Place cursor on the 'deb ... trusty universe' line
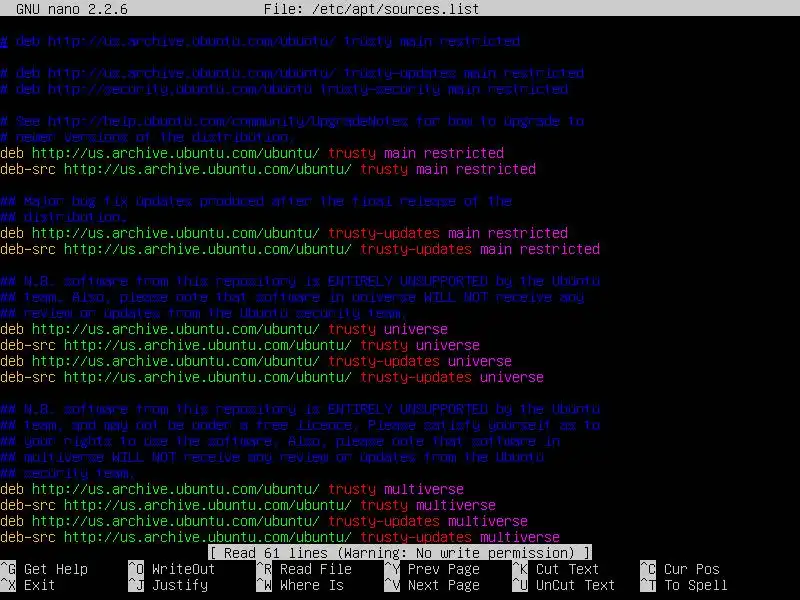This screenshot has width=800, height=600. 224,329
